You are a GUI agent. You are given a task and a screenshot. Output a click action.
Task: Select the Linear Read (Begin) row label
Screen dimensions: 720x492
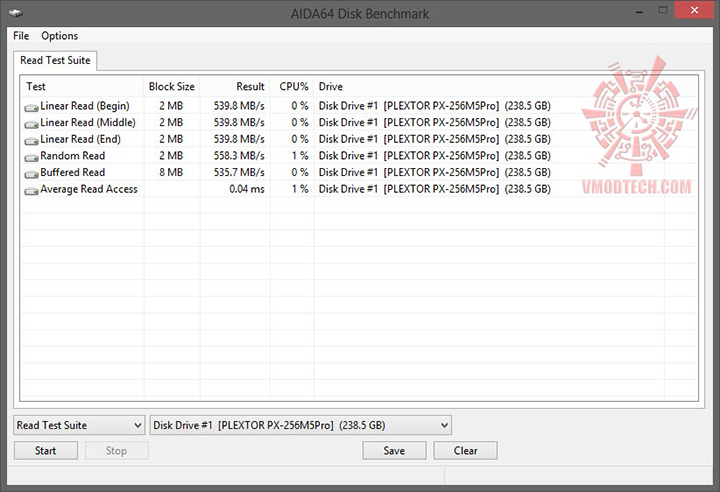[x=85, y=106]
